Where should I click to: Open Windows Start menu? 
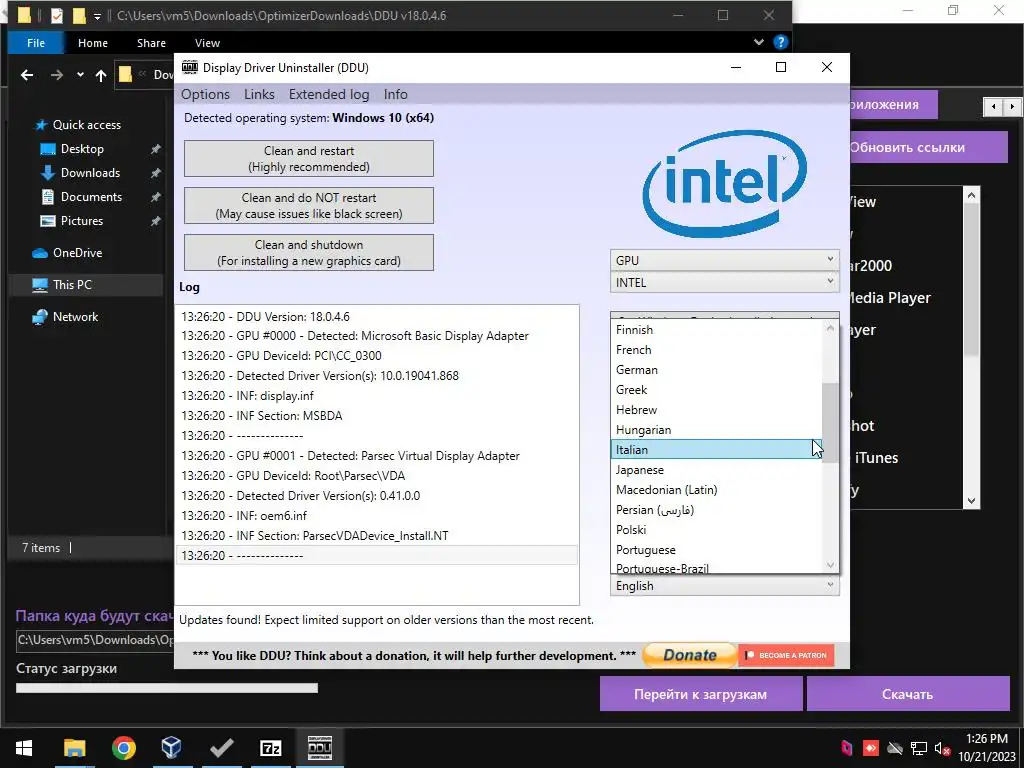24,748
